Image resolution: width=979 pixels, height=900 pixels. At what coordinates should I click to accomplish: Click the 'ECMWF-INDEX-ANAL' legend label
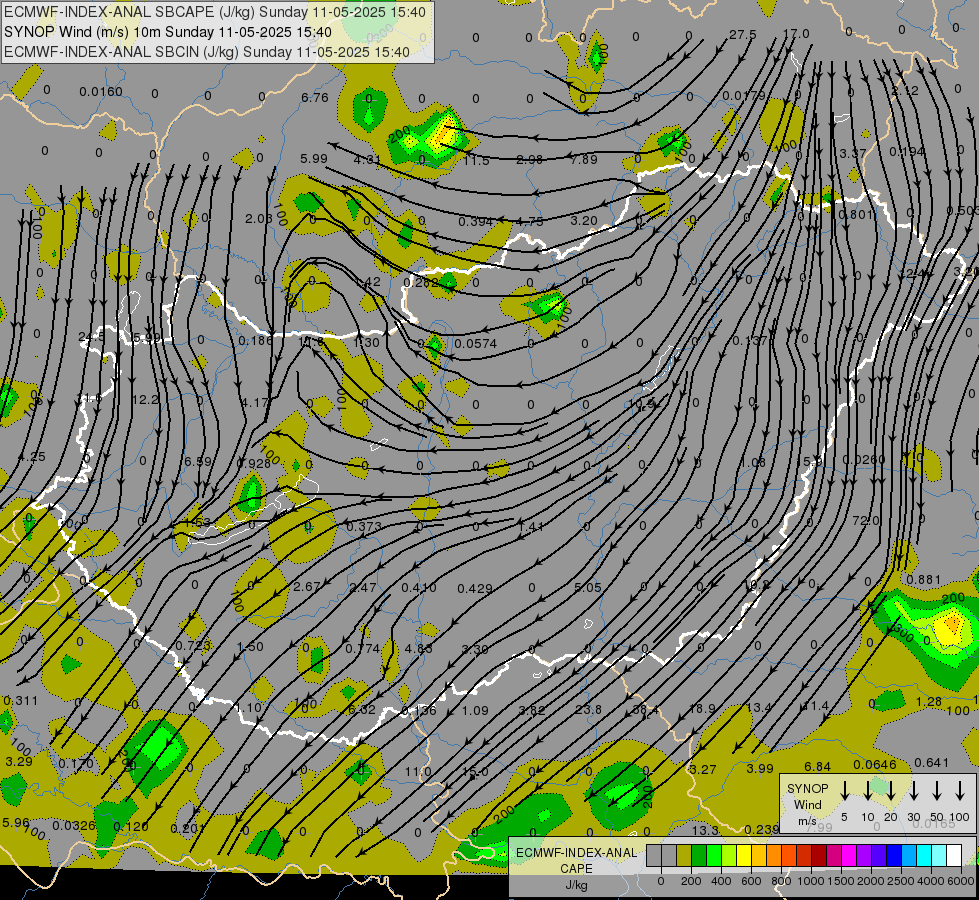576,853
